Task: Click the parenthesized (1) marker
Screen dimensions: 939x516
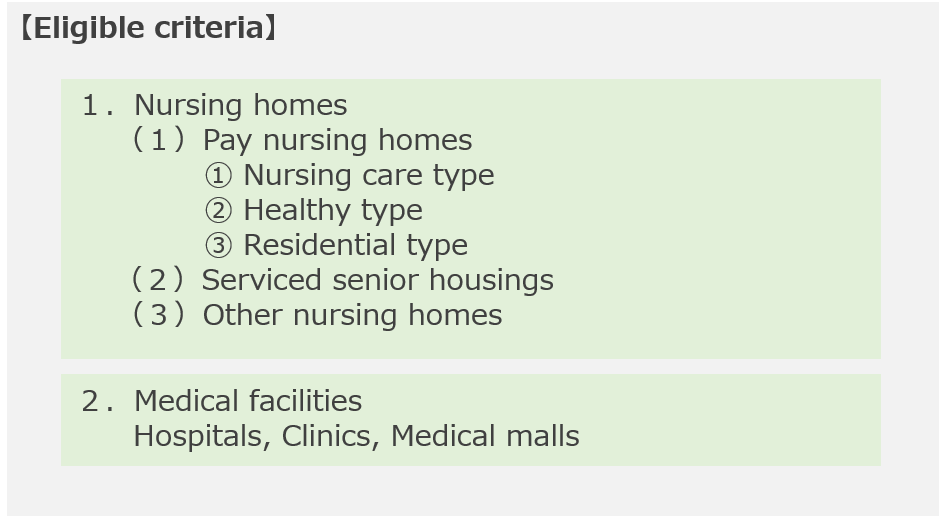Action: (x=158, y=141)
